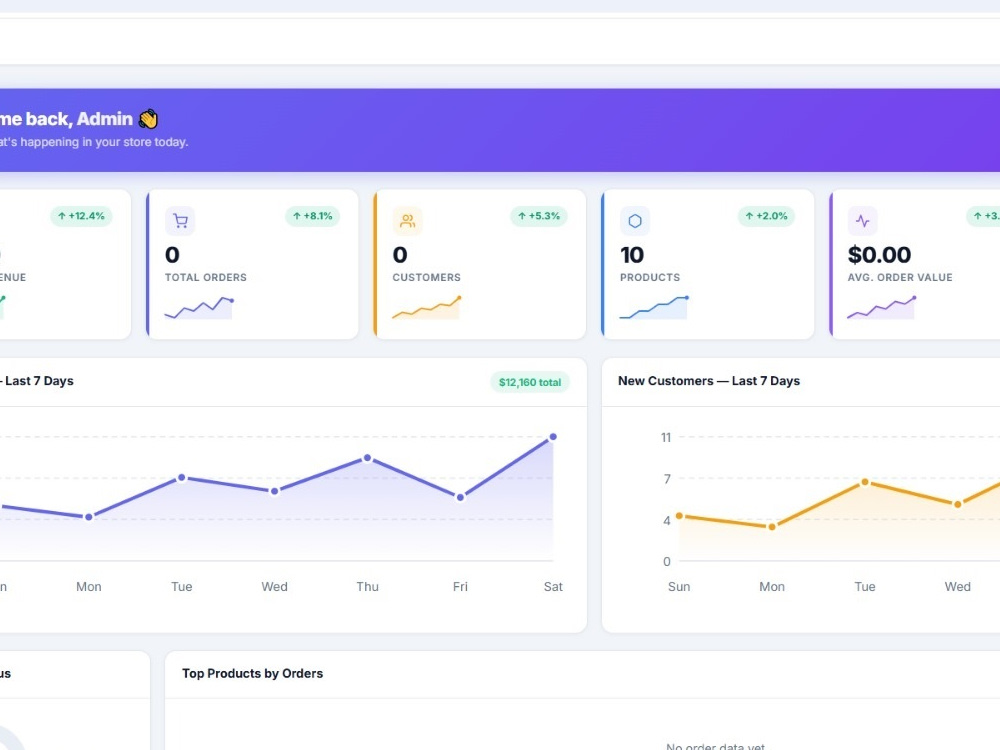Click the +5.3% badge on Customers
The image size is (1000, 750).
tap(539, 216)
